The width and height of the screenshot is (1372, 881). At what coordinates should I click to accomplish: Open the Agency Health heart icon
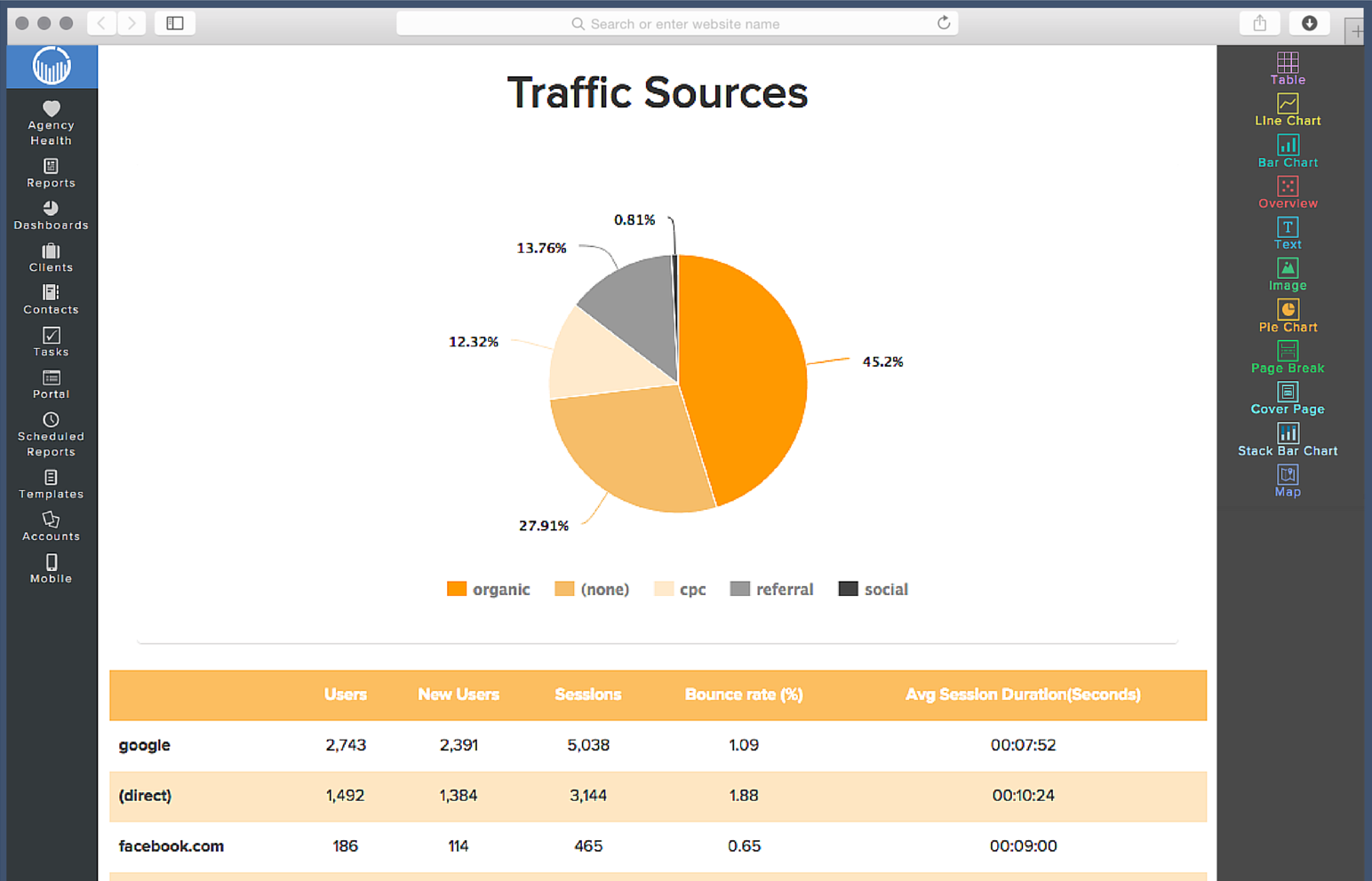(x=52, y=109)
